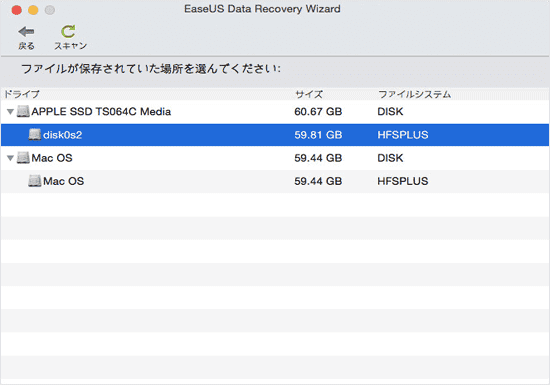Select the Mac OS HFSPLUS partition row
This screenshot has width=550, height=385.
275,181
